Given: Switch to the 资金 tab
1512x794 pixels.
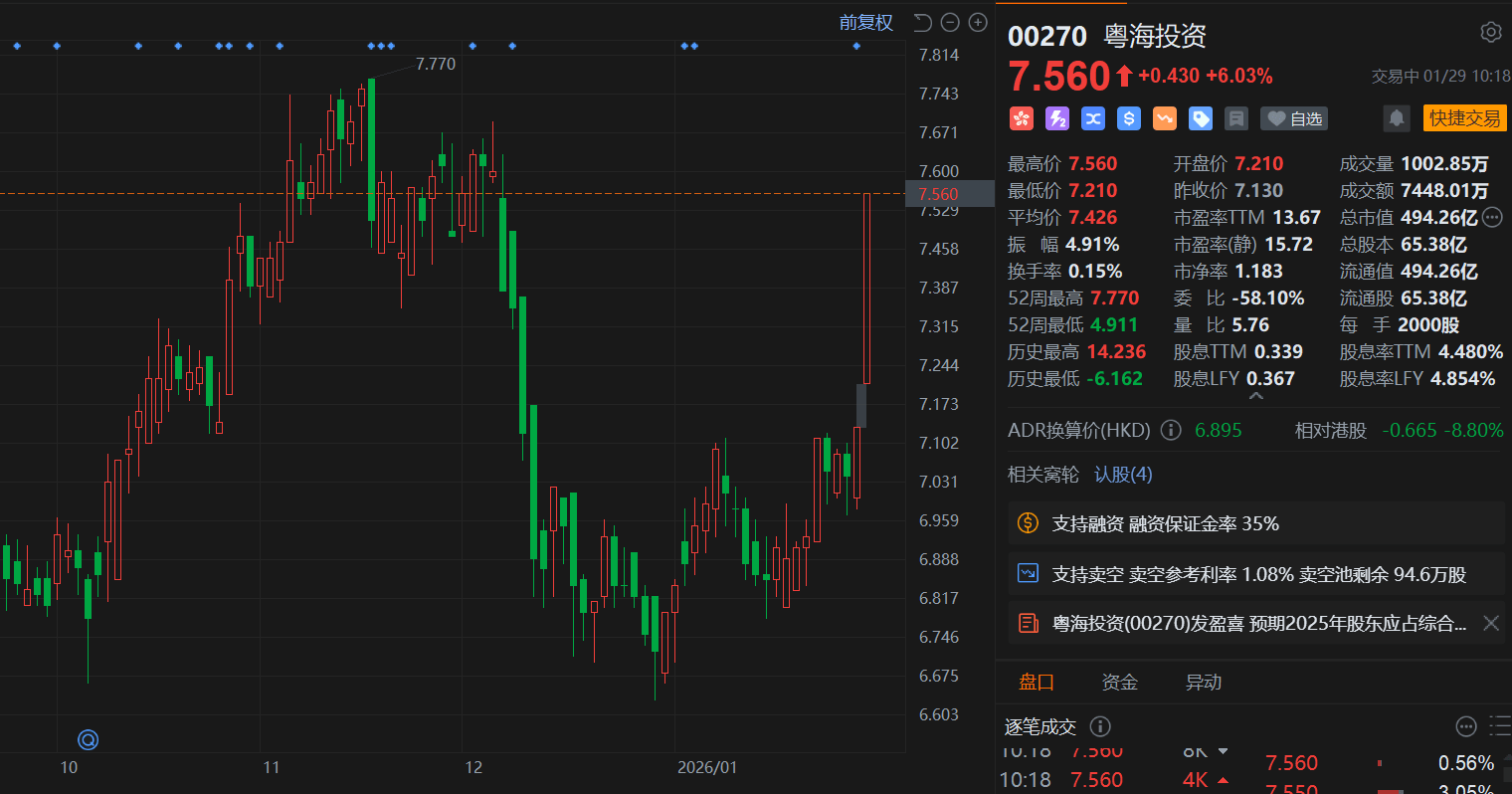Looking at the screenshot, I should point(1119,683).
